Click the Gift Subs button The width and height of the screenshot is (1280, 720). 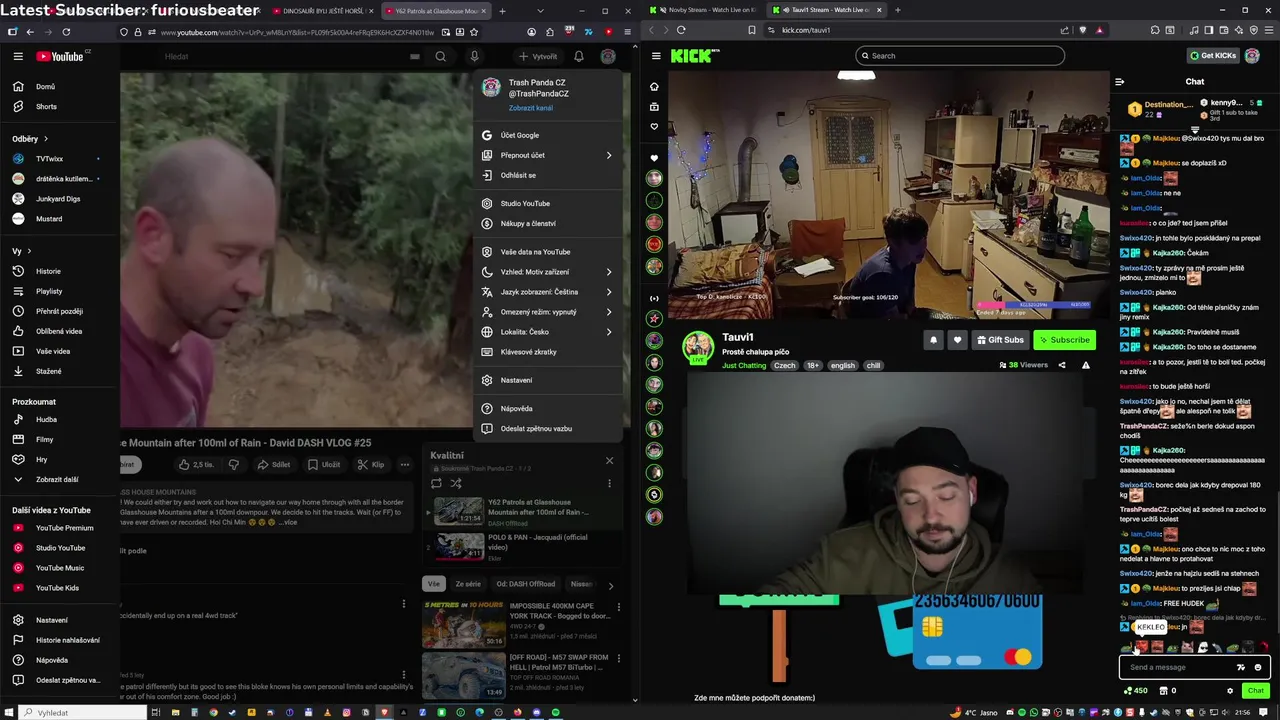(x=1000, y=340)
